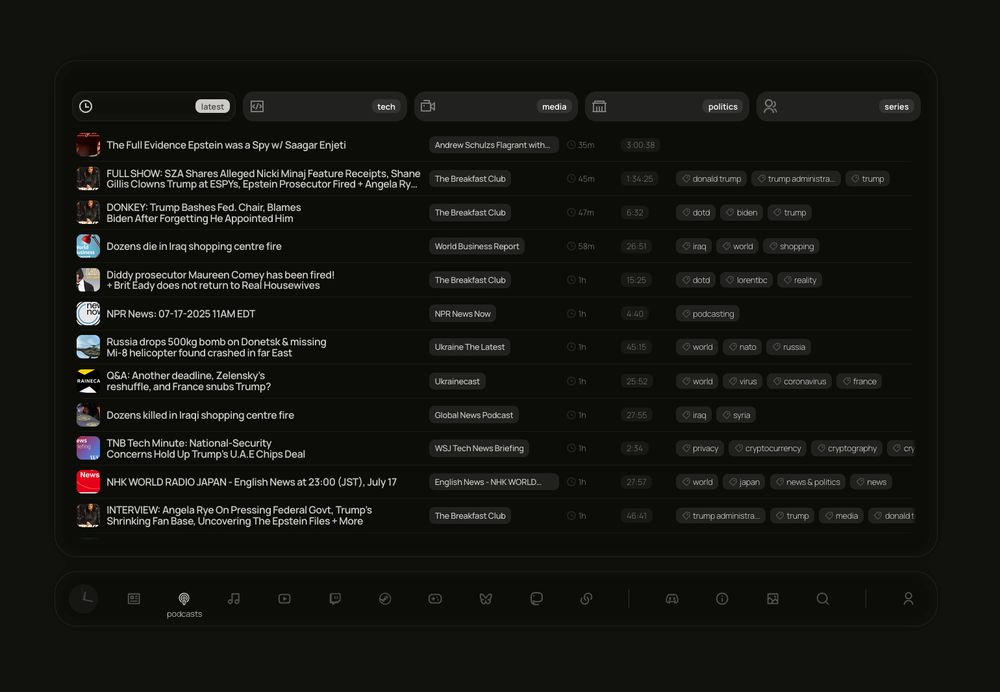Open the info circle icon

tap(722, 598)
